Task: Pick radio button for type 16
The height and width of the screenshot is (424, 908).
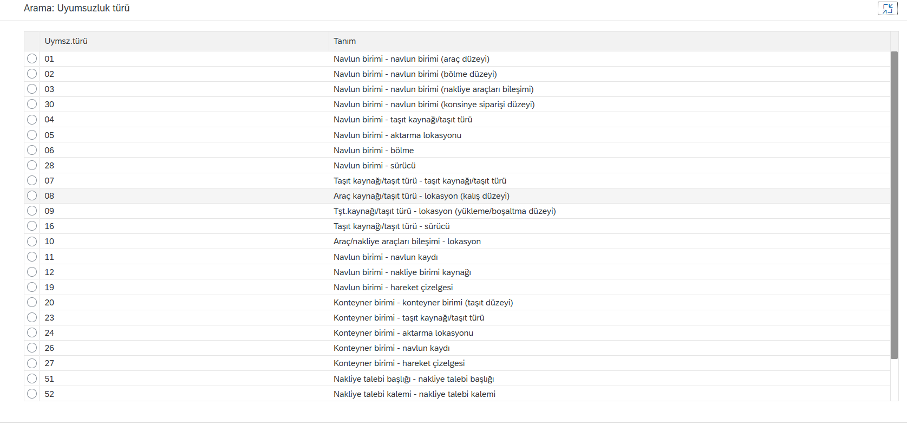Action: pos(32,226)
